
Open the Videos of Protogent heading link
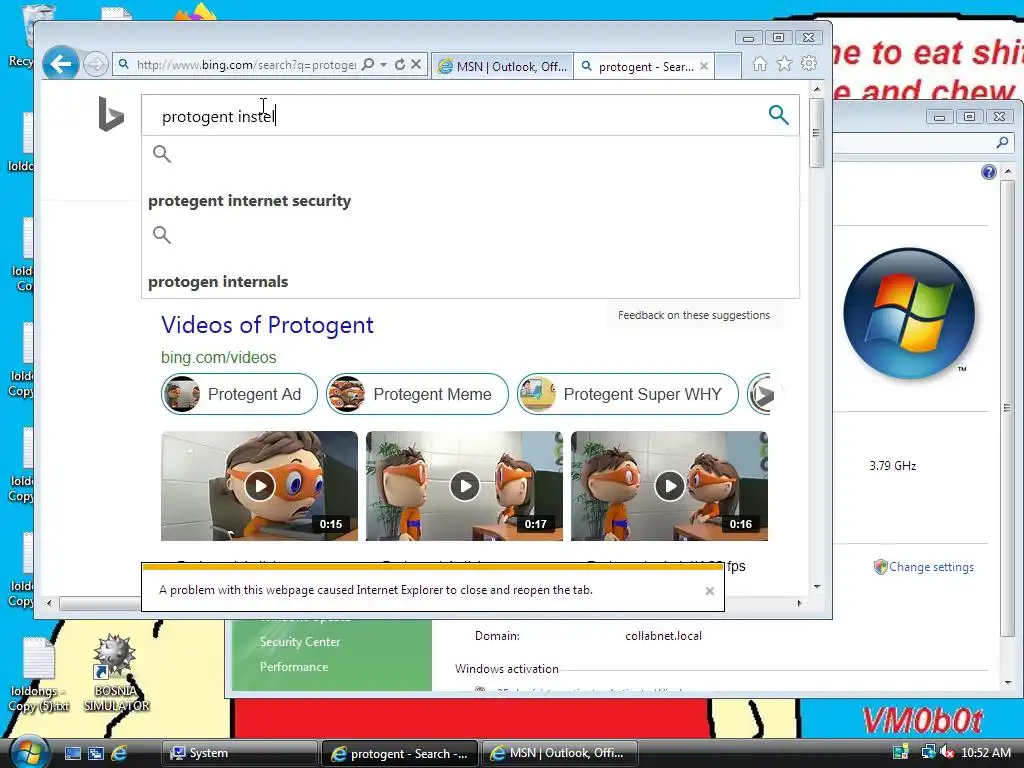click(267, 325)
